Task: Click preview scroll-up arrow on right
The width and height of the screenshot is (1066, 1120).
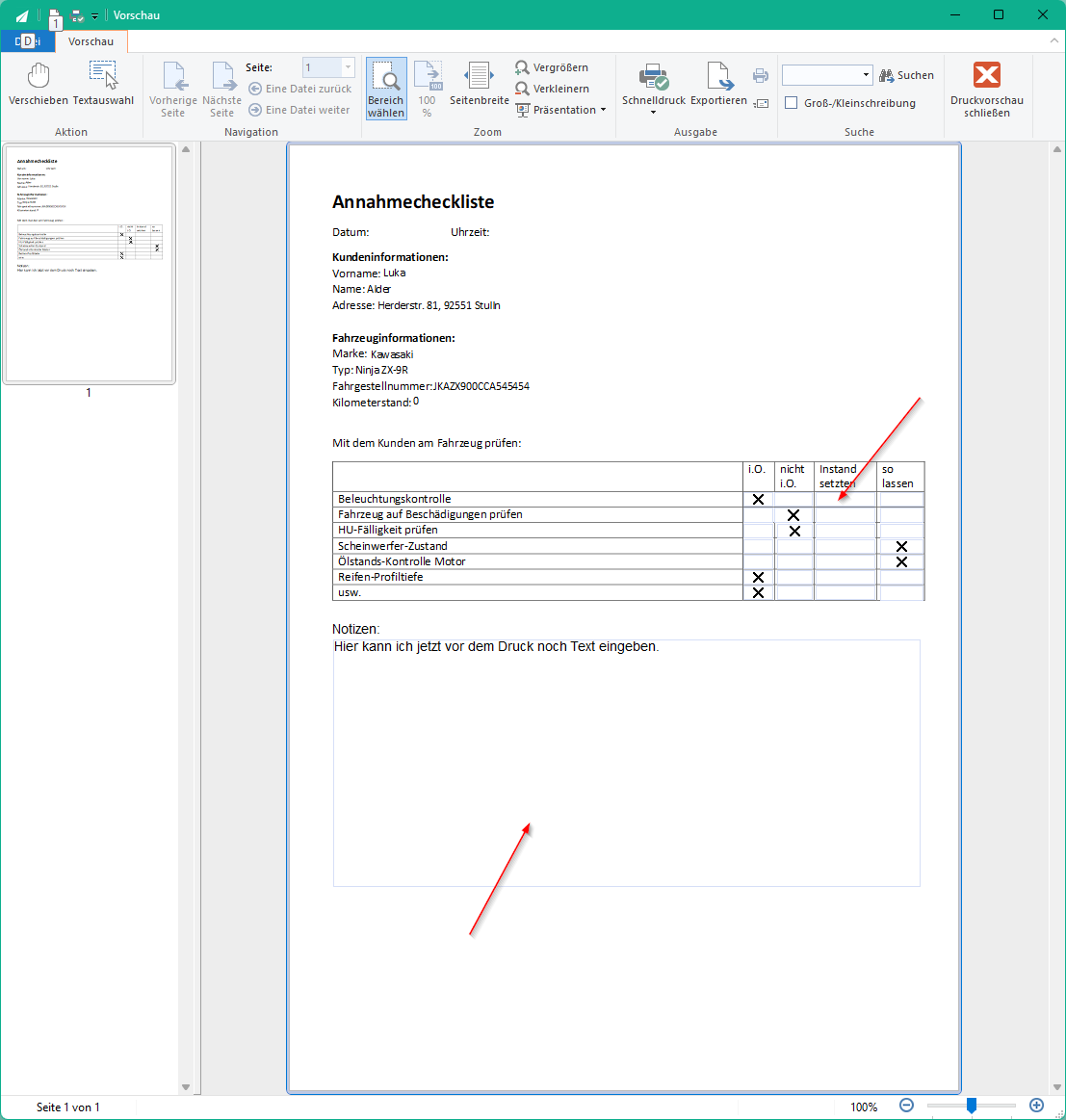Action: (1056, 149)
